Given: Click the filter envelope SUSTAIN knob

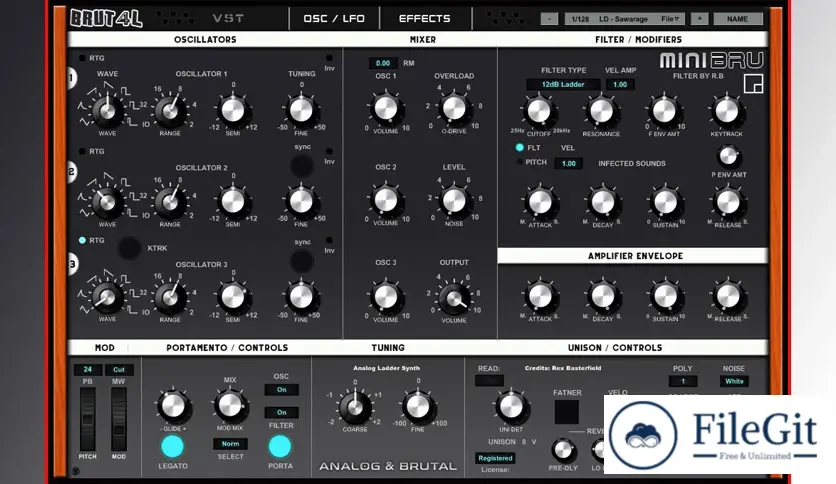Looking at the screenshot, I should tap(665, 203).
